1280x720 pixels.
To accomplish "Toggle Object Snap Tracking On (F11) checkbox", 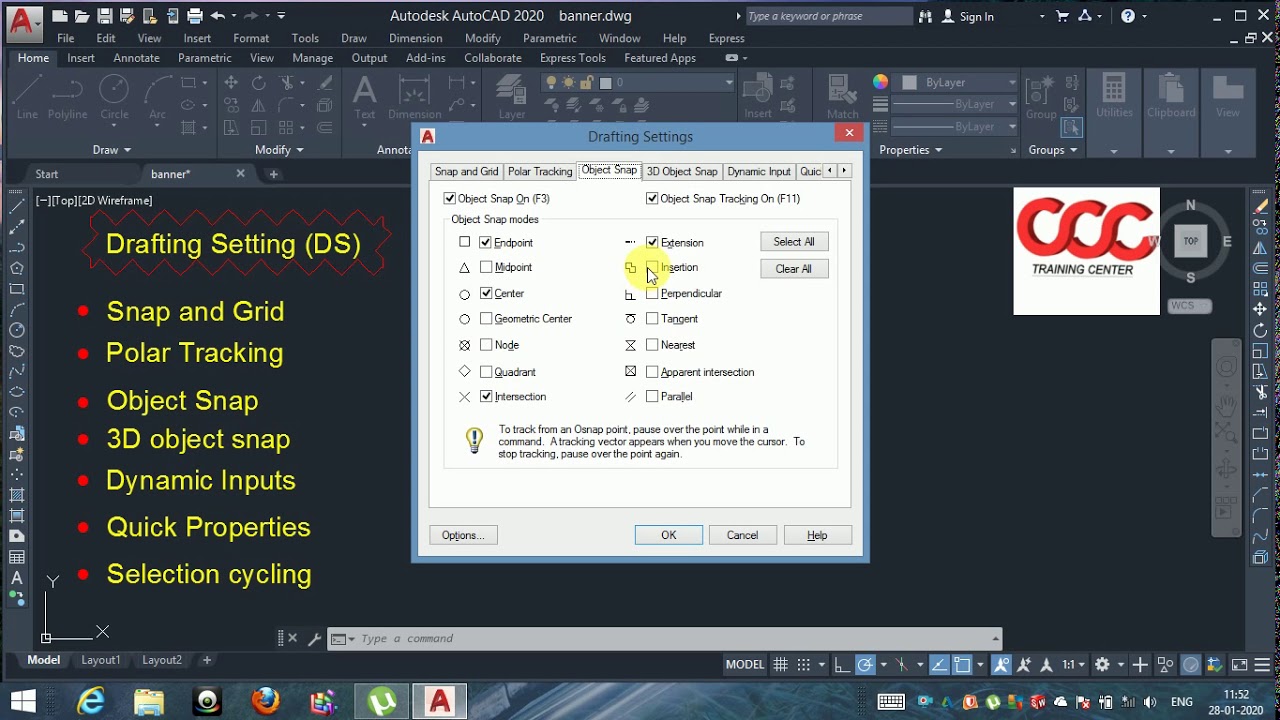I will pyautogui.click(x=652, y=198).
